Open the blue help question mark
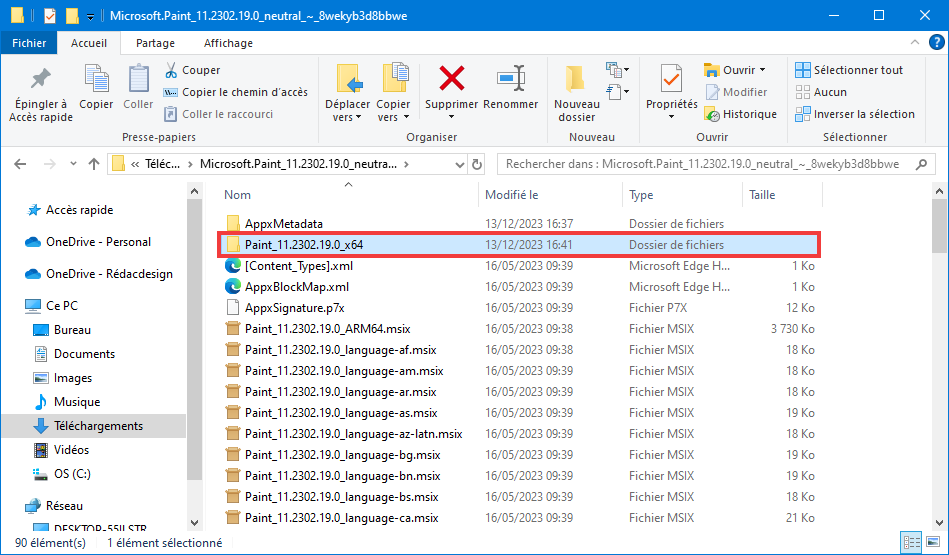The width and height of the screenshot is (949, 555). [x=936, y=42]
